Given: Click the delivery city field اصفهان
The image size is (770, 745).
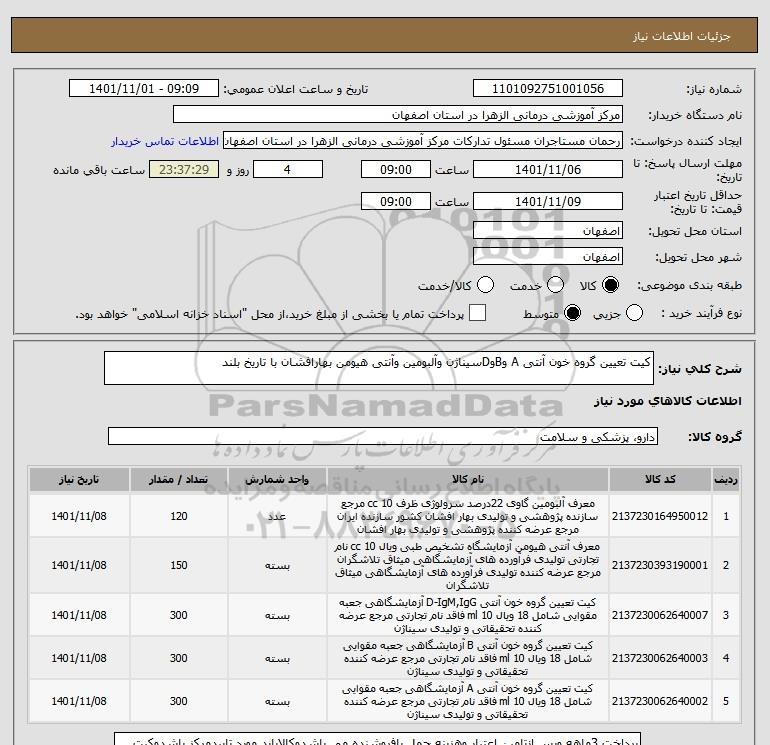Looking at the screenshot, I should pyautogui.click(x=548, y=256).
